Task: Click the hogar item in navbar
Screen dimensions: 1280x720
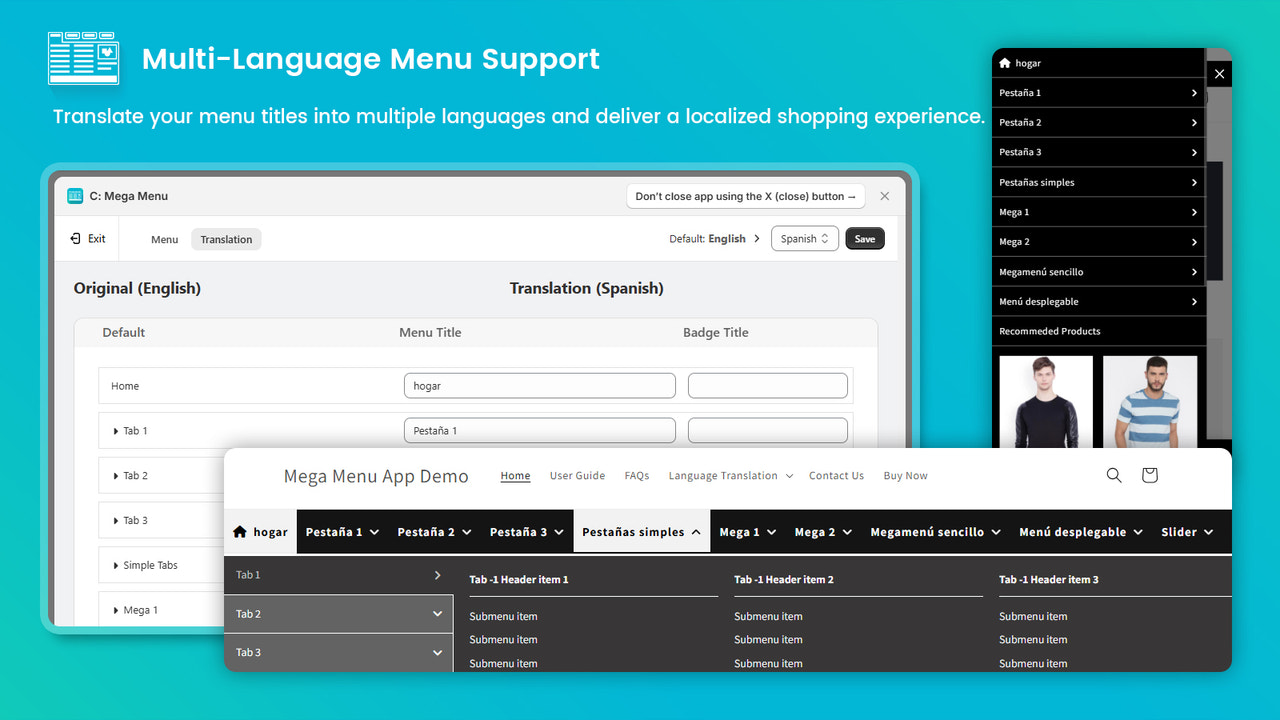Action: (x=260, y=532)
